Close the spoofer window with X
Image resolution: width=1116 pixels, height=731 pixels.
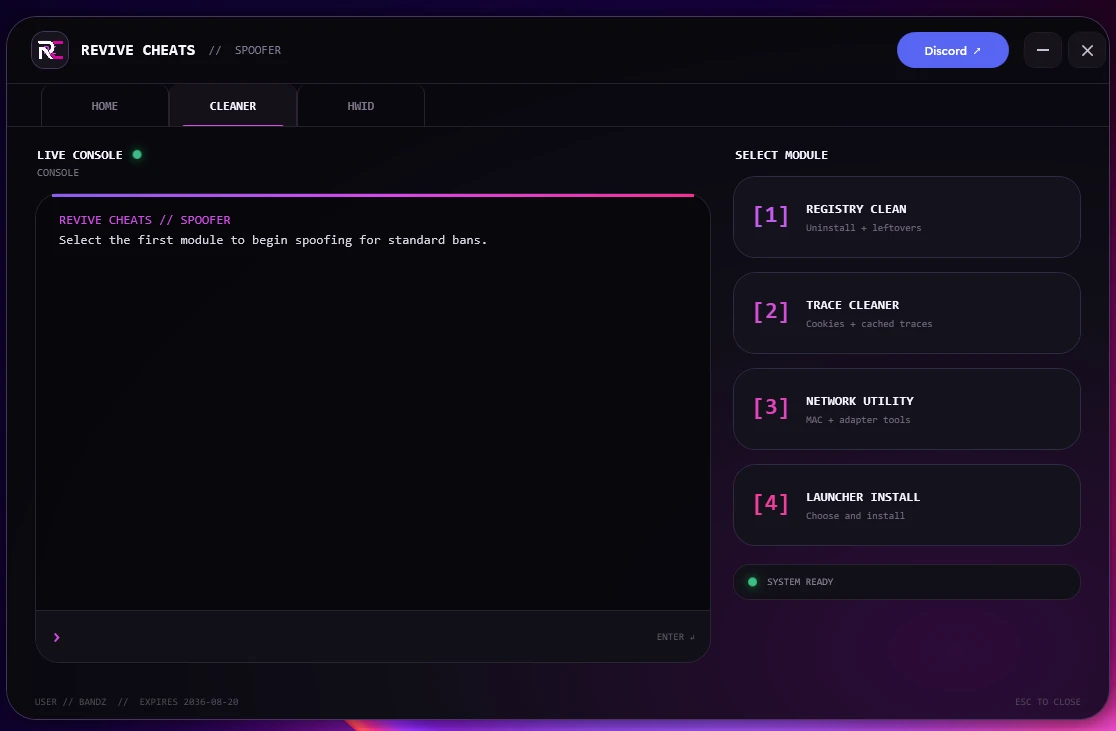(x=1087, y=51)
